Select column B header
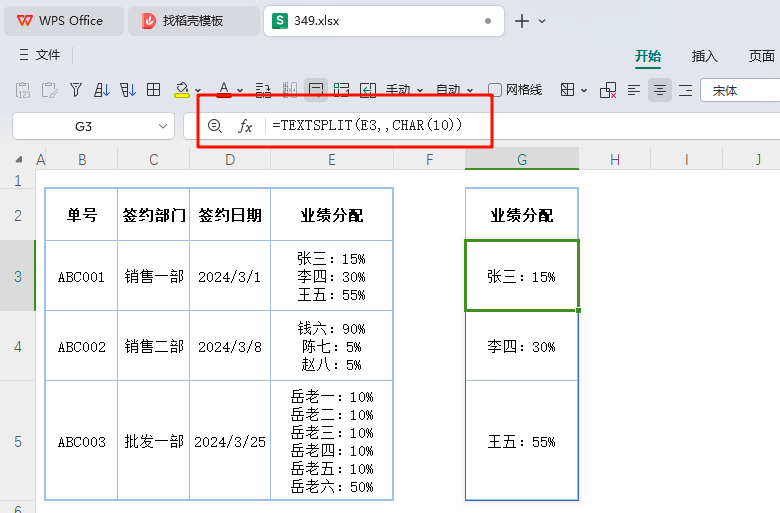 [x=82, y=160]
